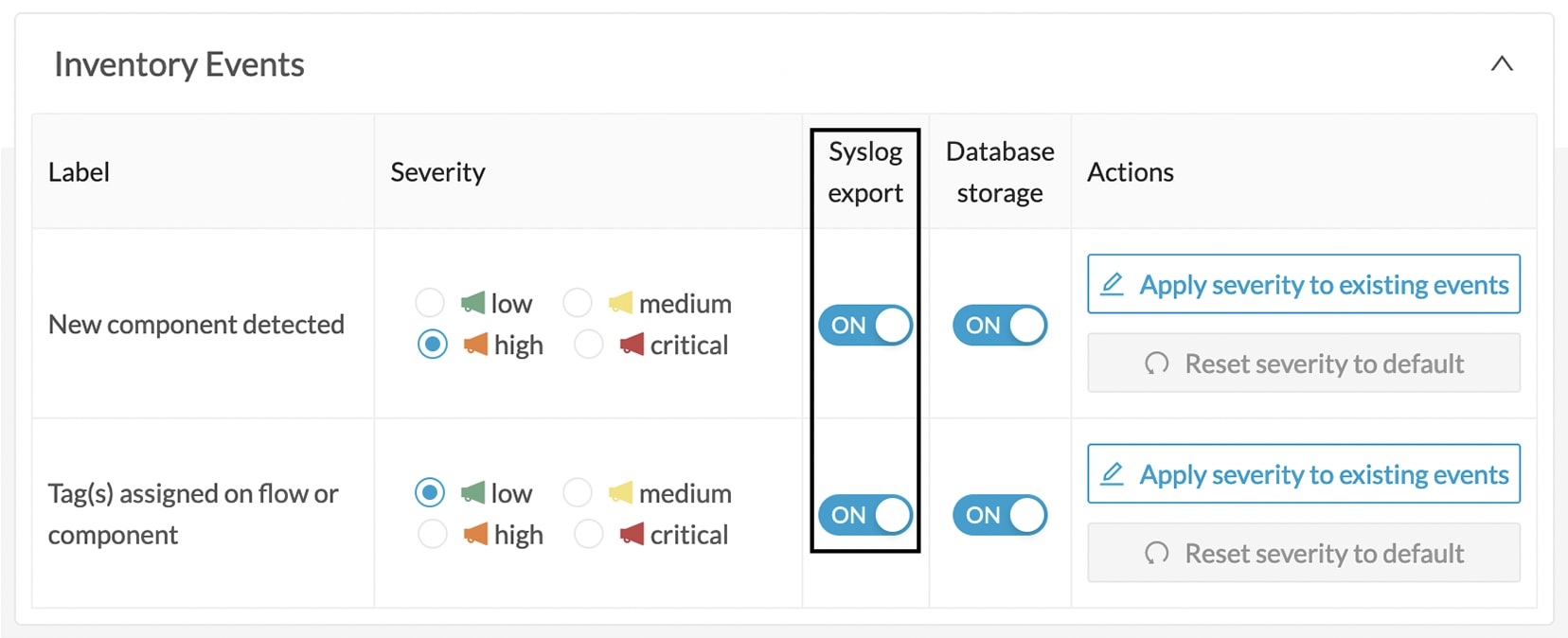Toggle Syslog export for New component detected
Screen dimensions: 1568x638
(x=865, y=325)
